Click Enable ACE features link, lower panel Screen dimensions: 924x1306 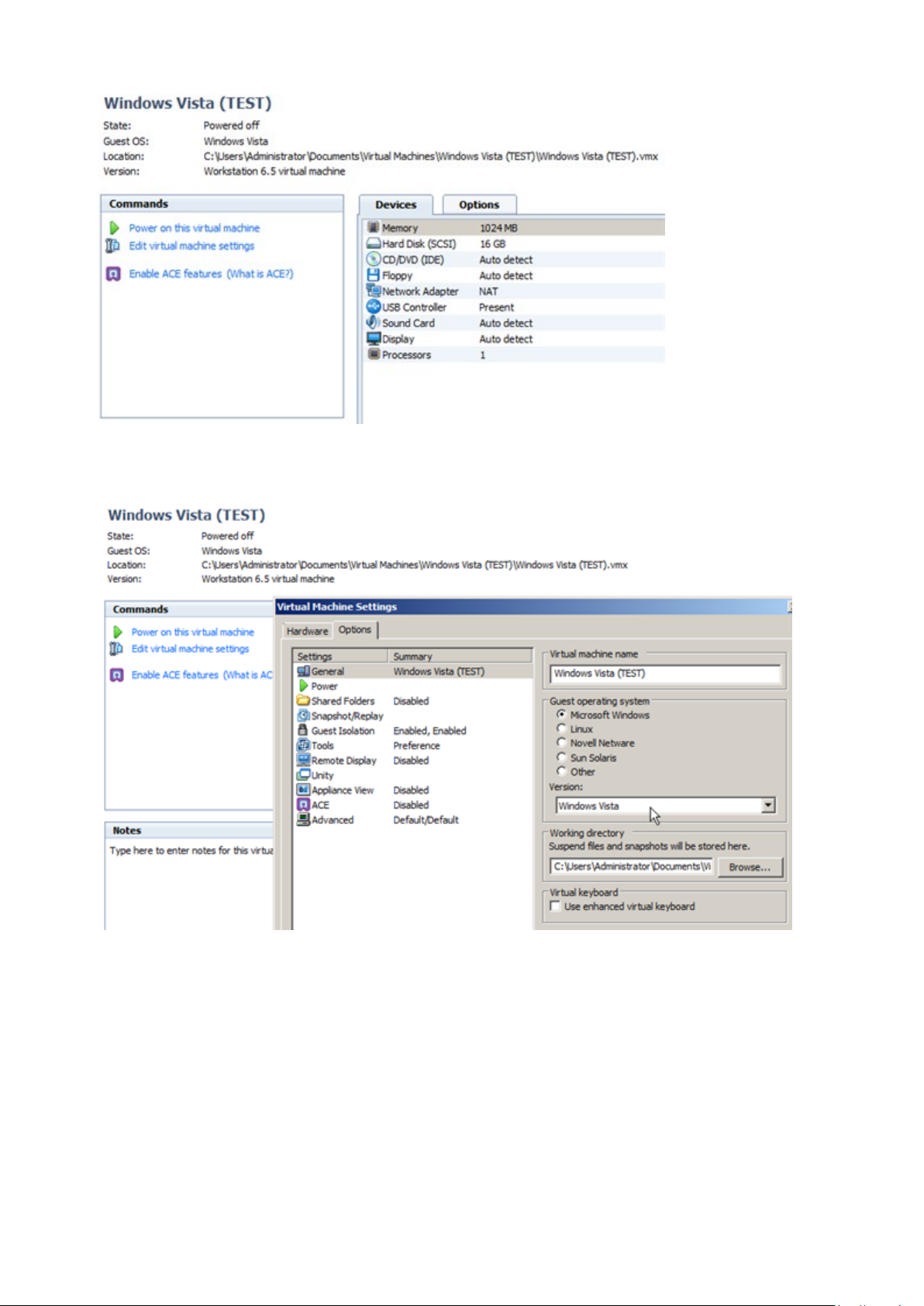[x=175, y=675]
